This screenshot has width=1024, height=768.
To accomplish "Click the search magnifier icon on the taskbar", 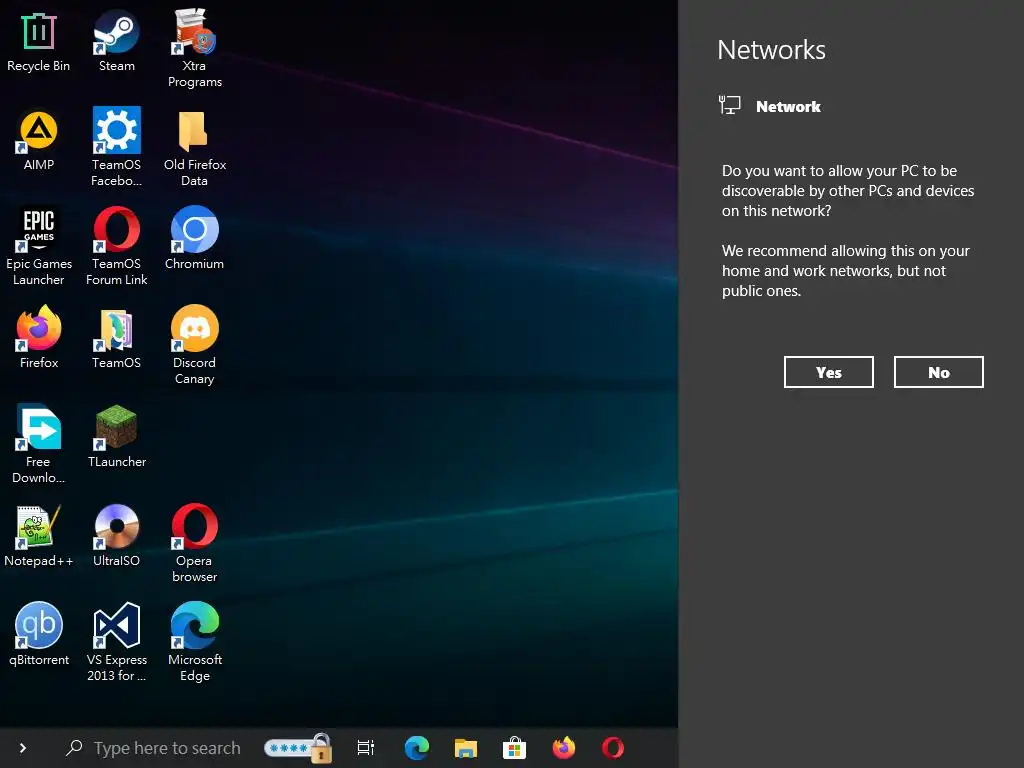I will coord(74,748).
